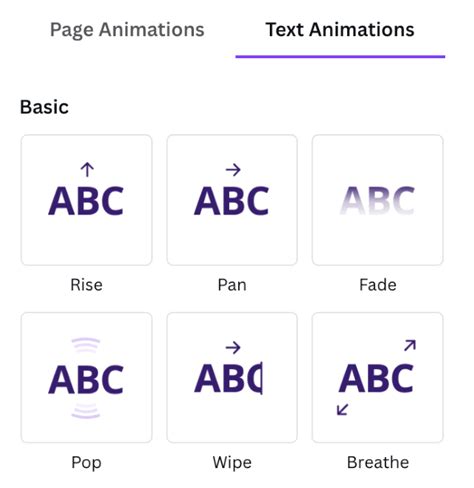Pick the Fade animation with gradient ABC
Screen dimensions: 474x488
tap(378, 200)
